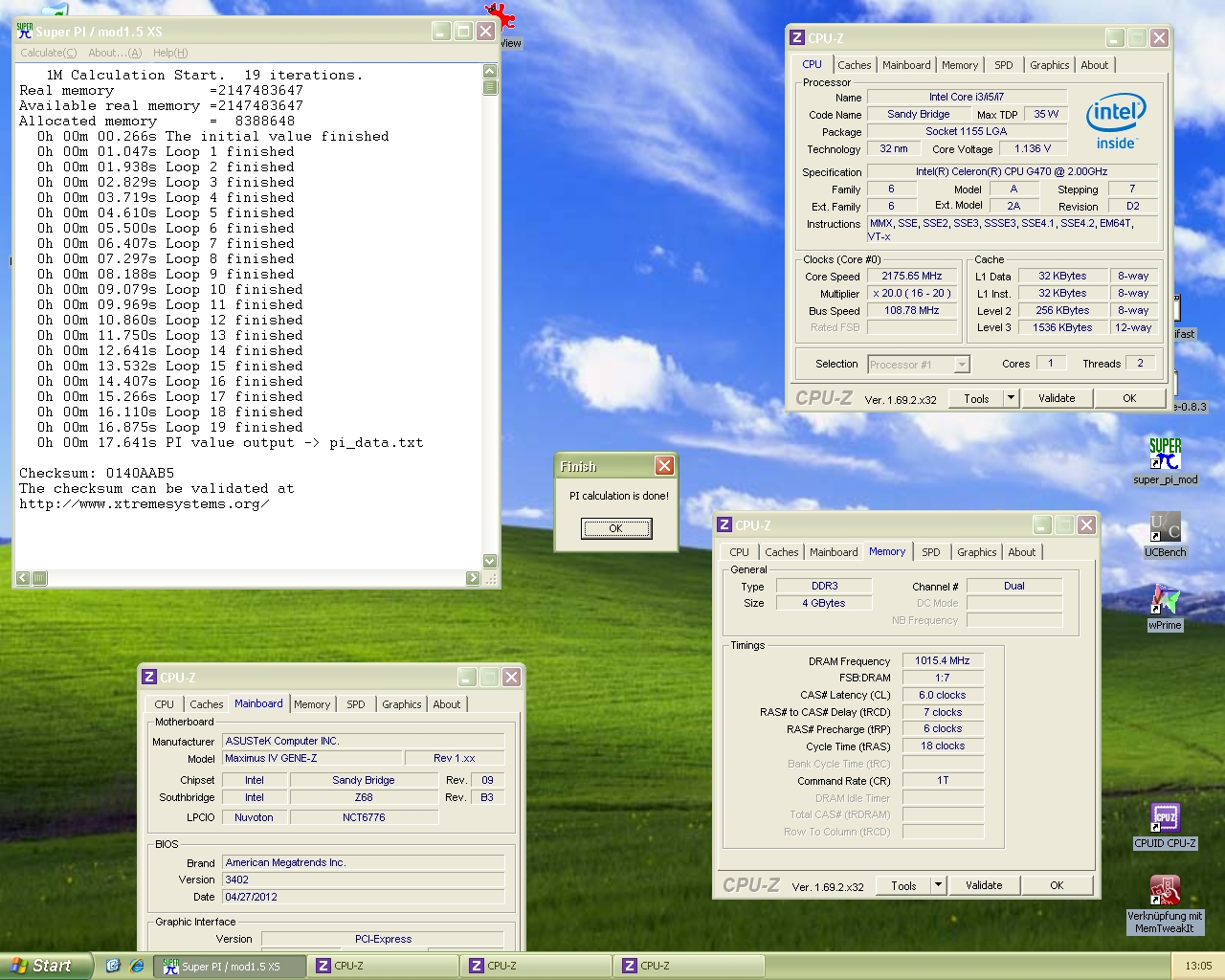Image resolution: width=1225 pixels, height=980 pixels.
Task: Click the Super PI title bar icon
Action: pos(25,32)
